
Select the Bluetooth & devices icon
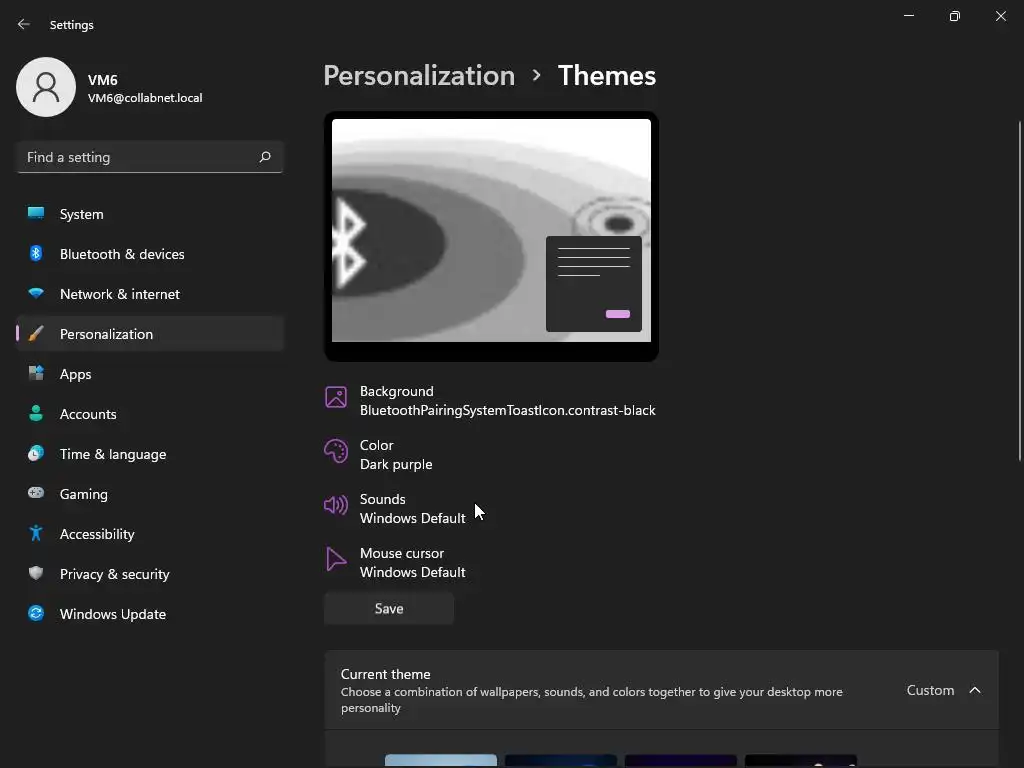tap(36, 254)
